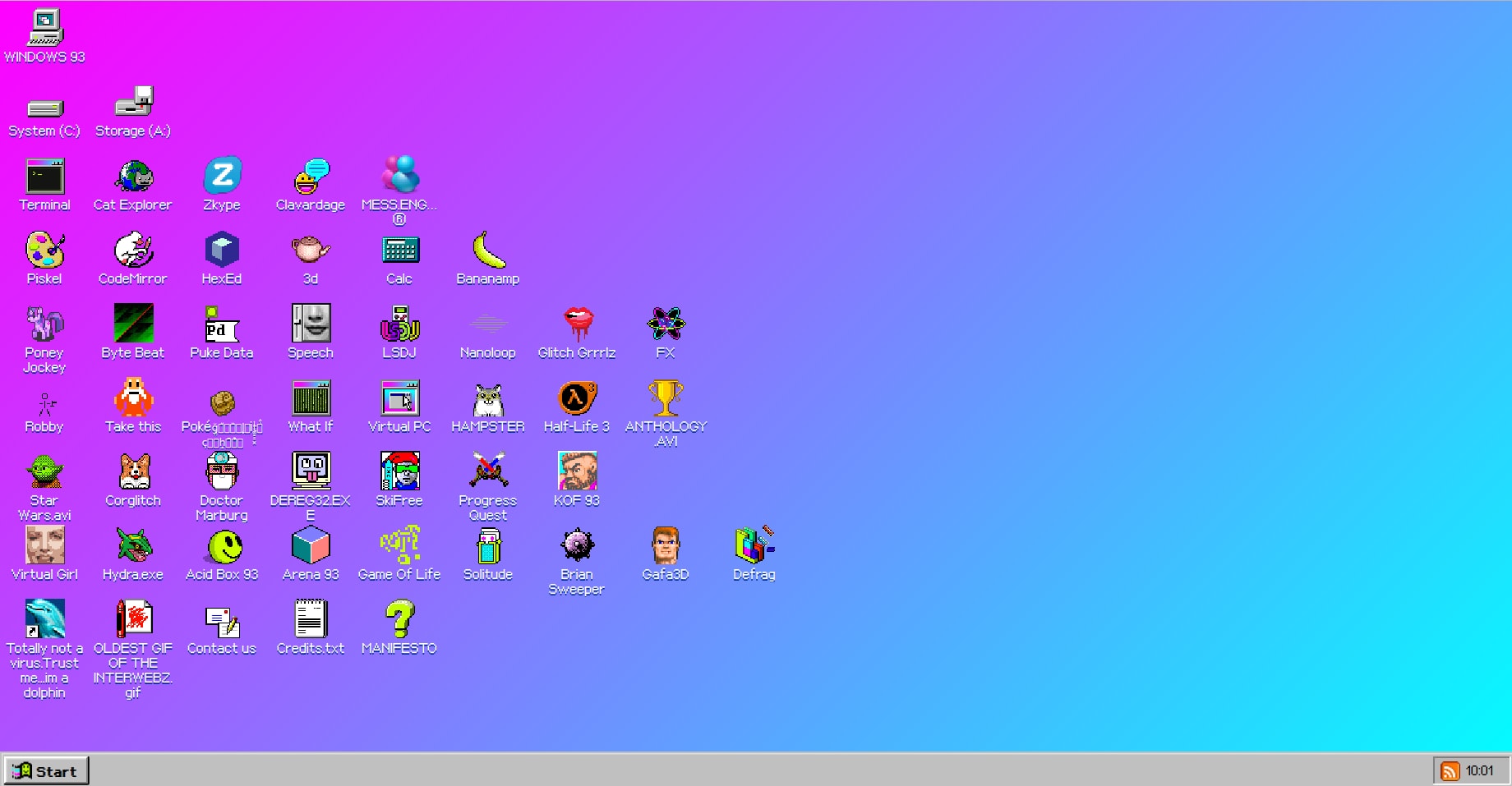The height and width of the screenshot is (786, 1512).
Task: Open the HexEd hex editor
Action: pos(221,251)
